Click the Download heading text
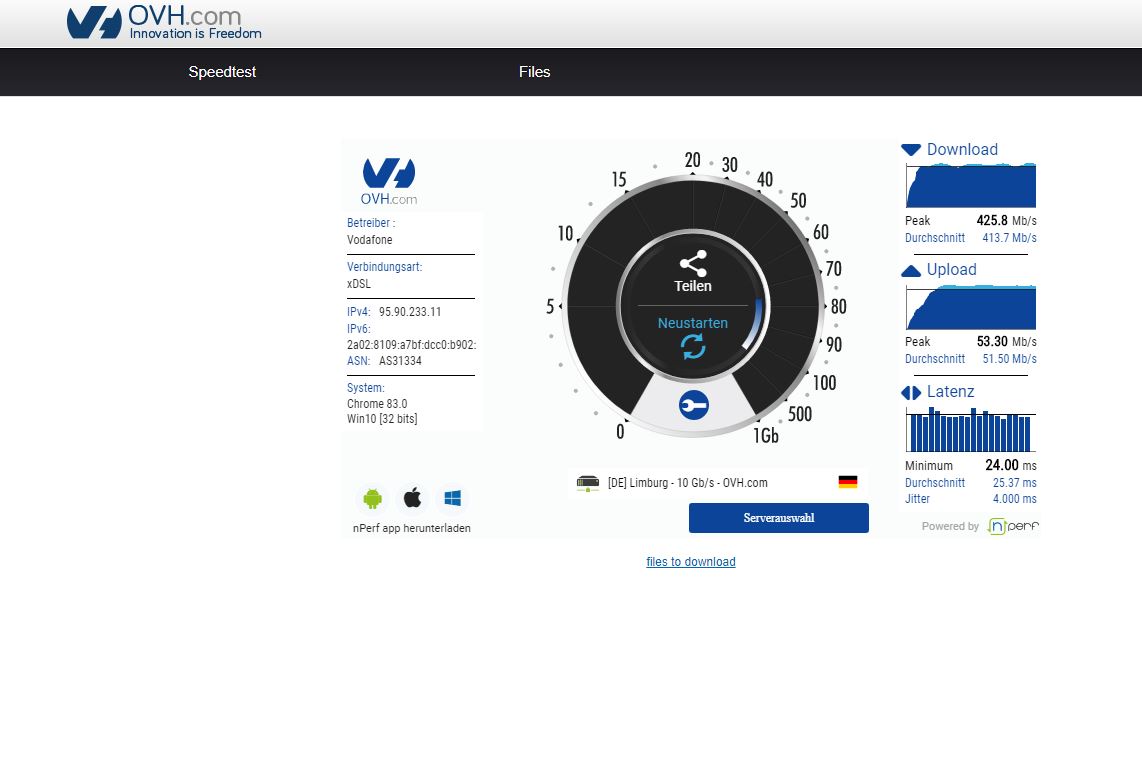 pyautogui.click(x=962, y=149)
